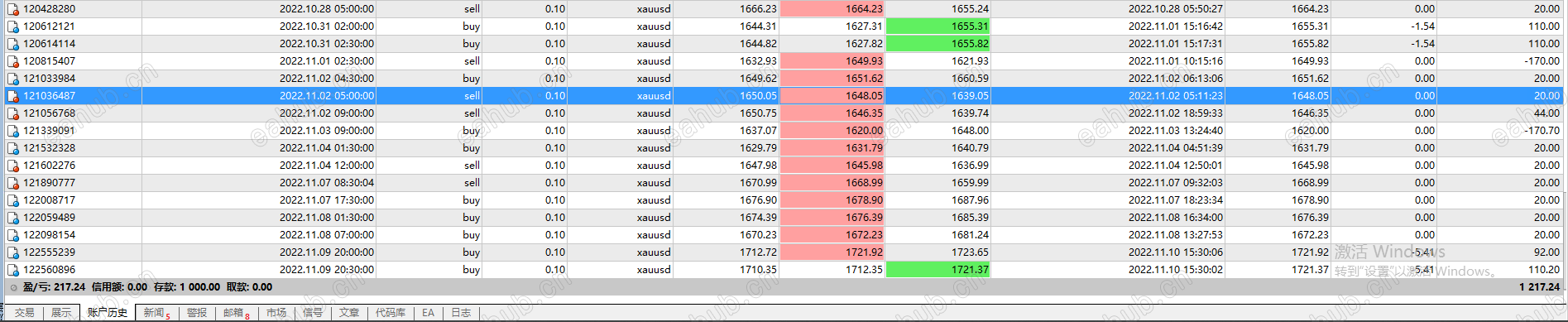Click the profit value 92.00
1568x322 pixels.
1546,252
